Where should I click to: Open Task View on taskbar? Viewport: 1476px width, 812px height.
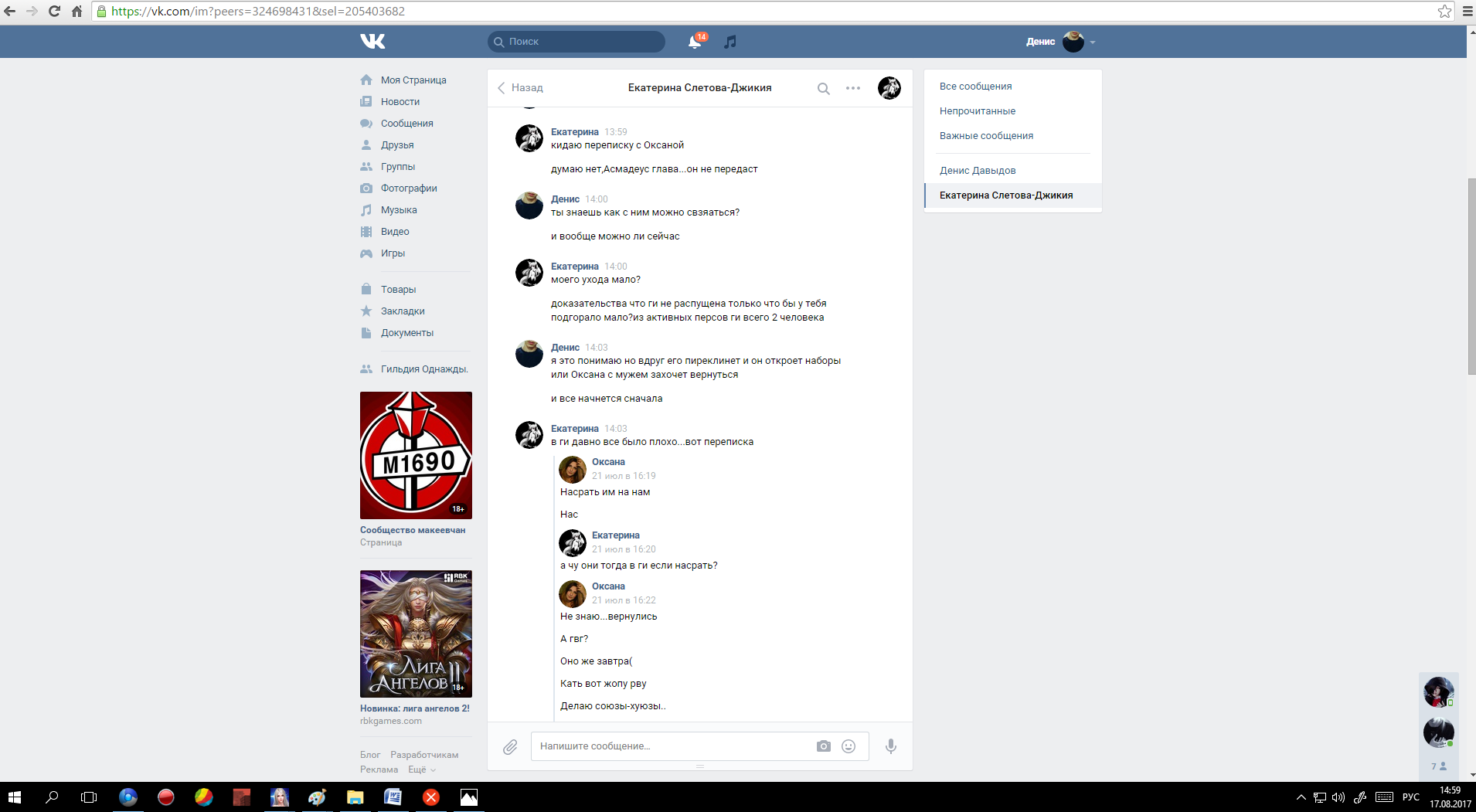coord(89,797)
